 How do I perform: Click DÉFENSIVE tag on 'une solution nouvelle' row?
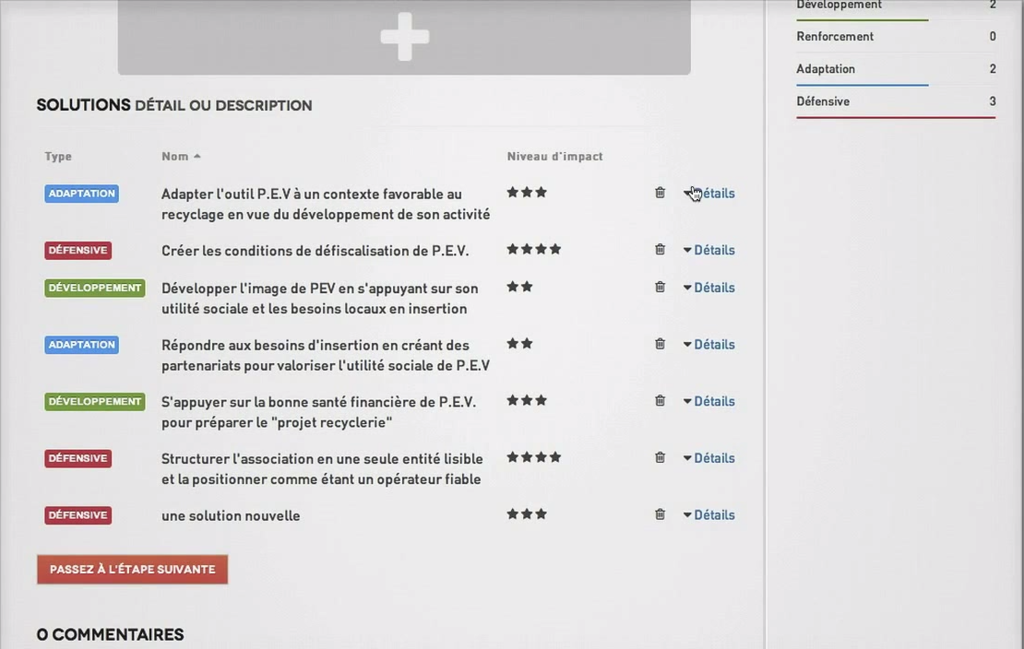(x=78, y=515)
